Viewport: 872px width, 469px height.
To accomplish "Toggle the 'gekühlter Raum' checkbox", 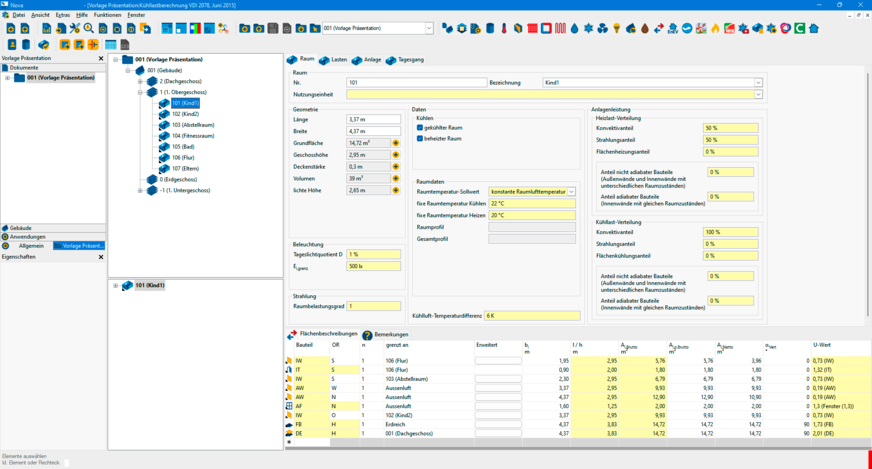I will (x=420, y=128).
